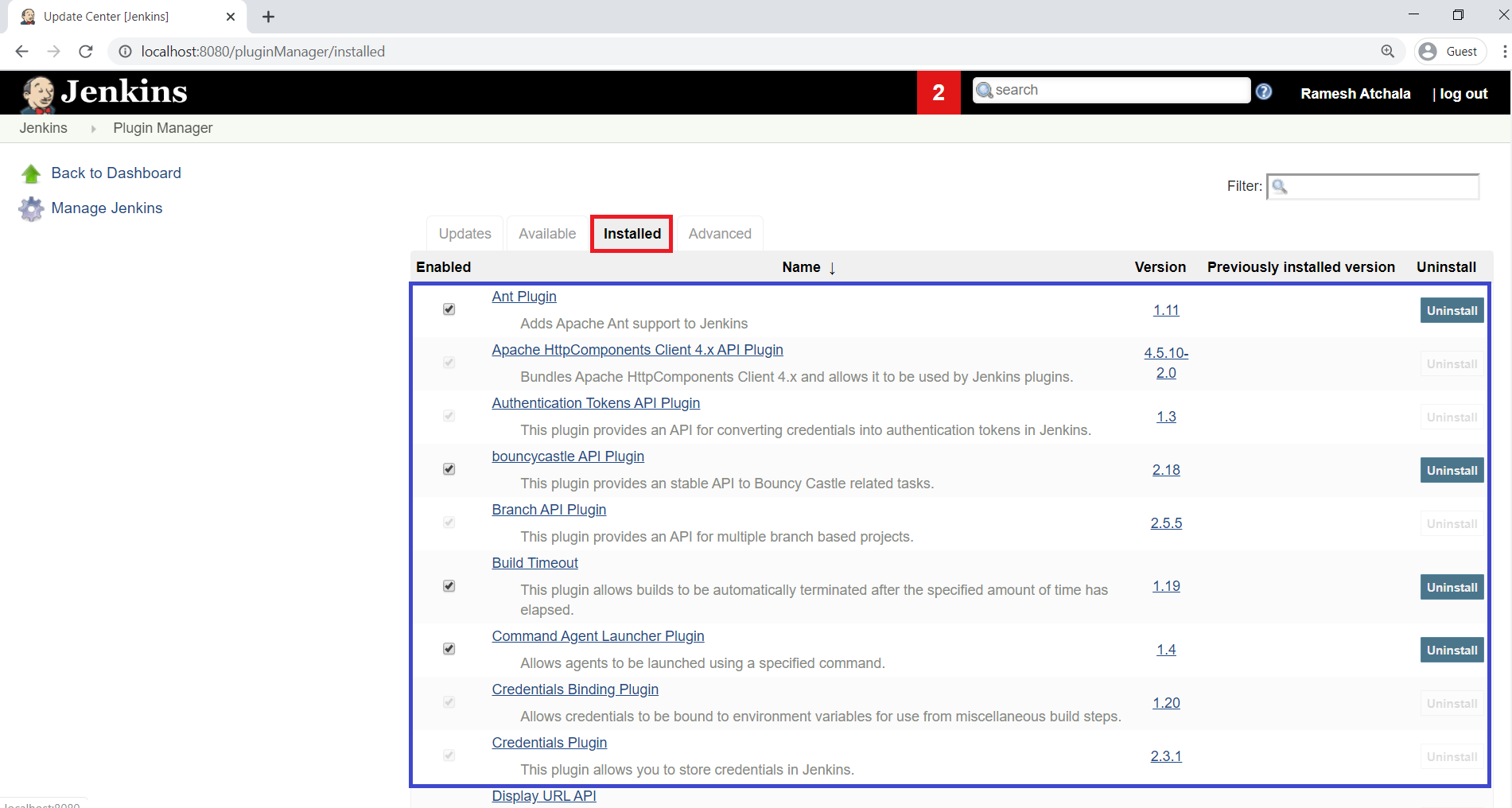Click the green Back to Dashboard arrow icon
The height and width of the screenshot is (808, 1512).
(x=31, y=173)
